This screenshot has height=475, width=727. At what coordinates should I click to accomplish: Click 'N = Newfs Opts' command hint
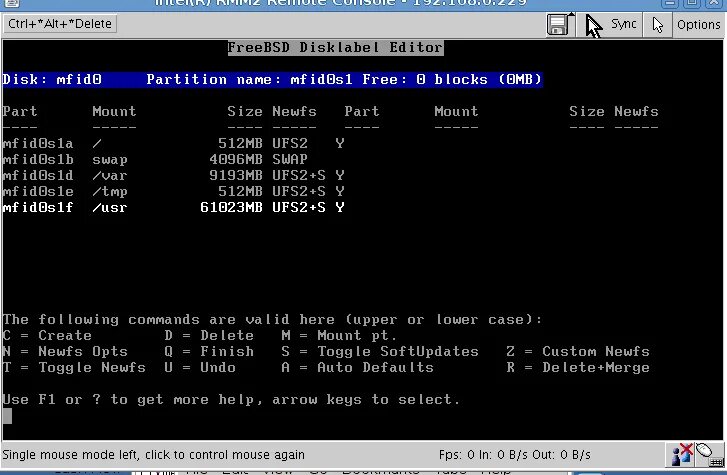tap(65, 352)
